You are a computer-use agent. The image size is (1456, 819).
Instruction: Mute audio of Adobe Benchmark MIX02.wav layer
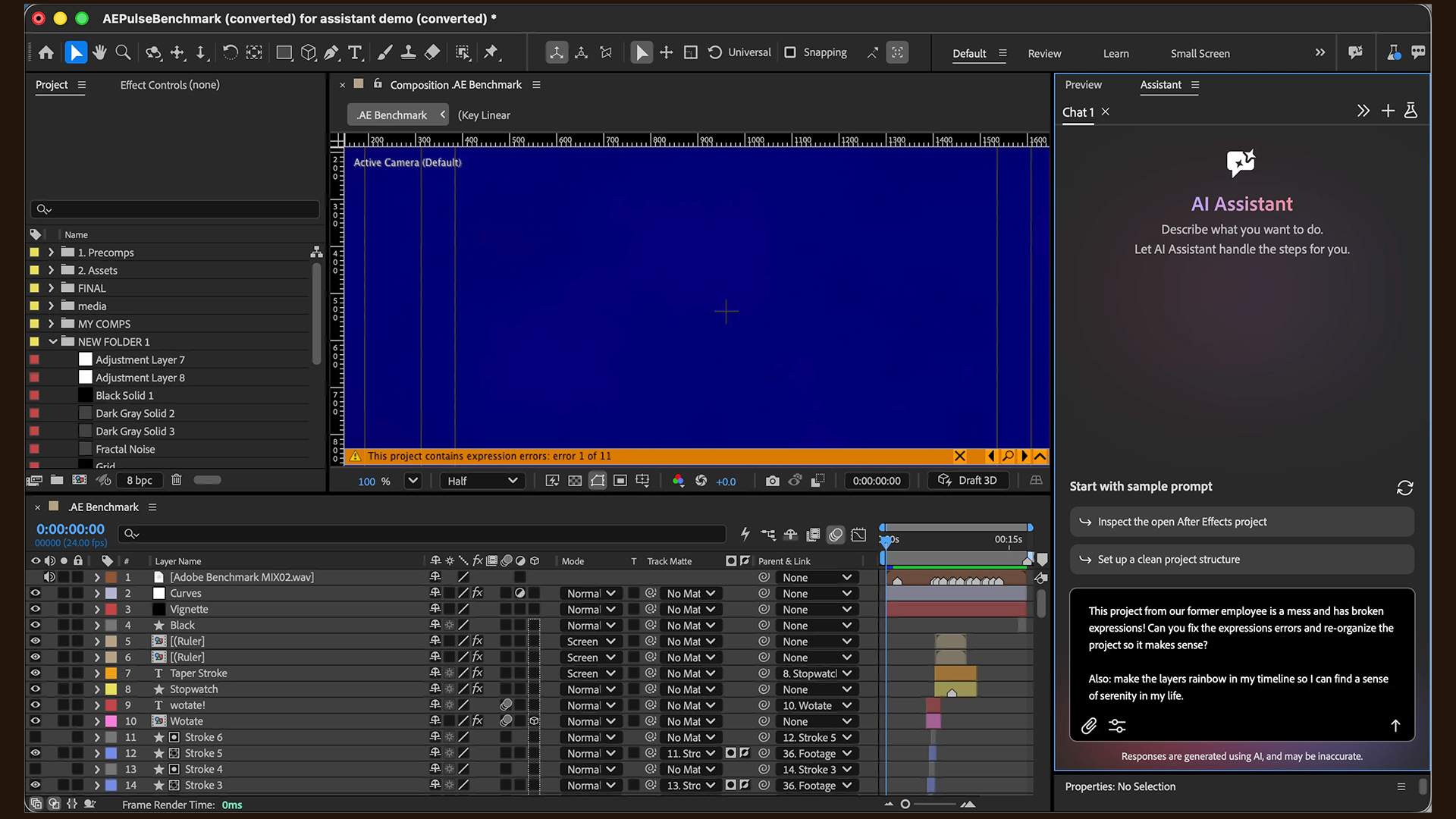tap(49, 577)
